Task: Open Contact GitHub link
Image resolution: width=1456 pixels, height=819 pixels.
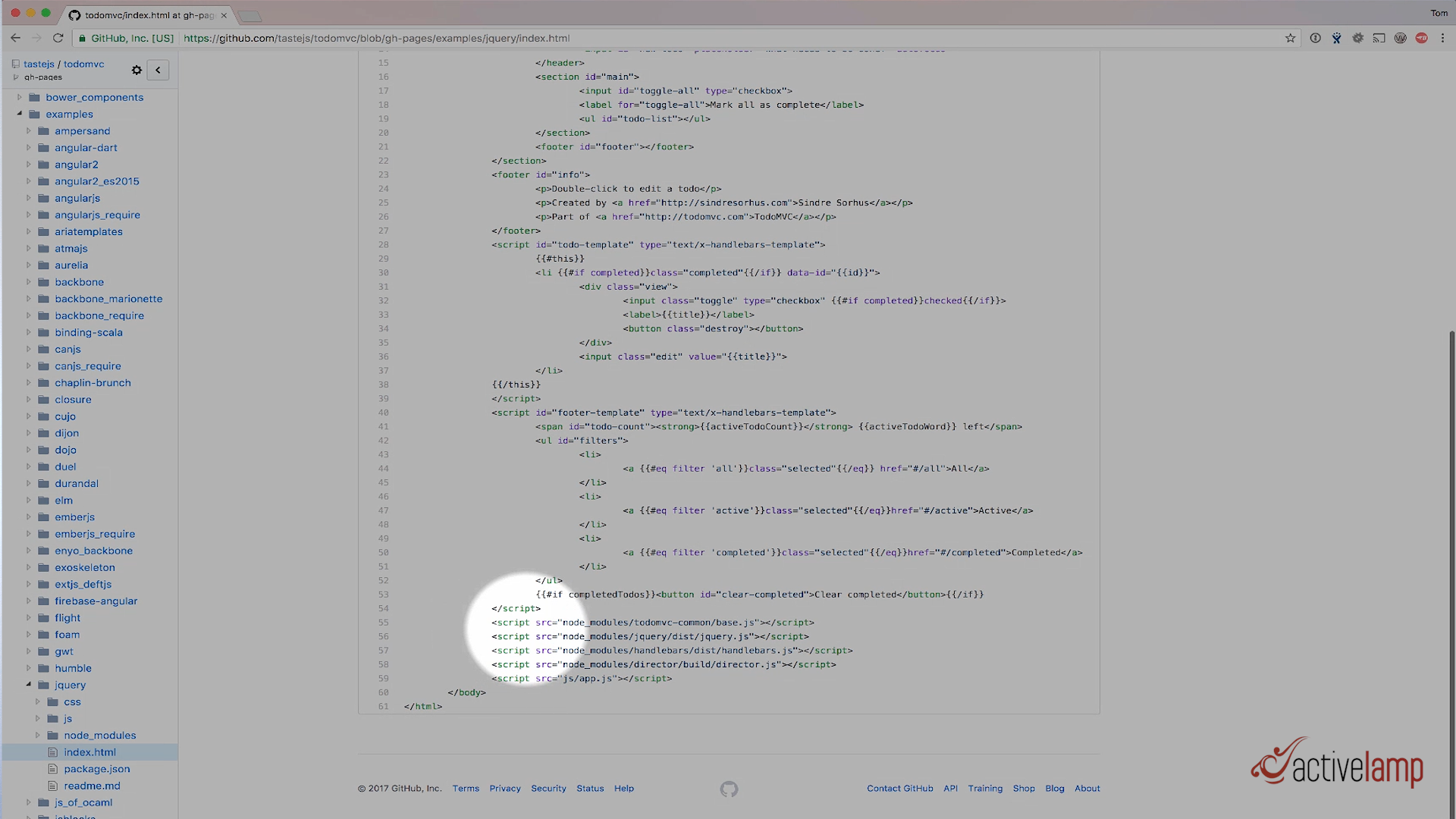Action: 900,789
